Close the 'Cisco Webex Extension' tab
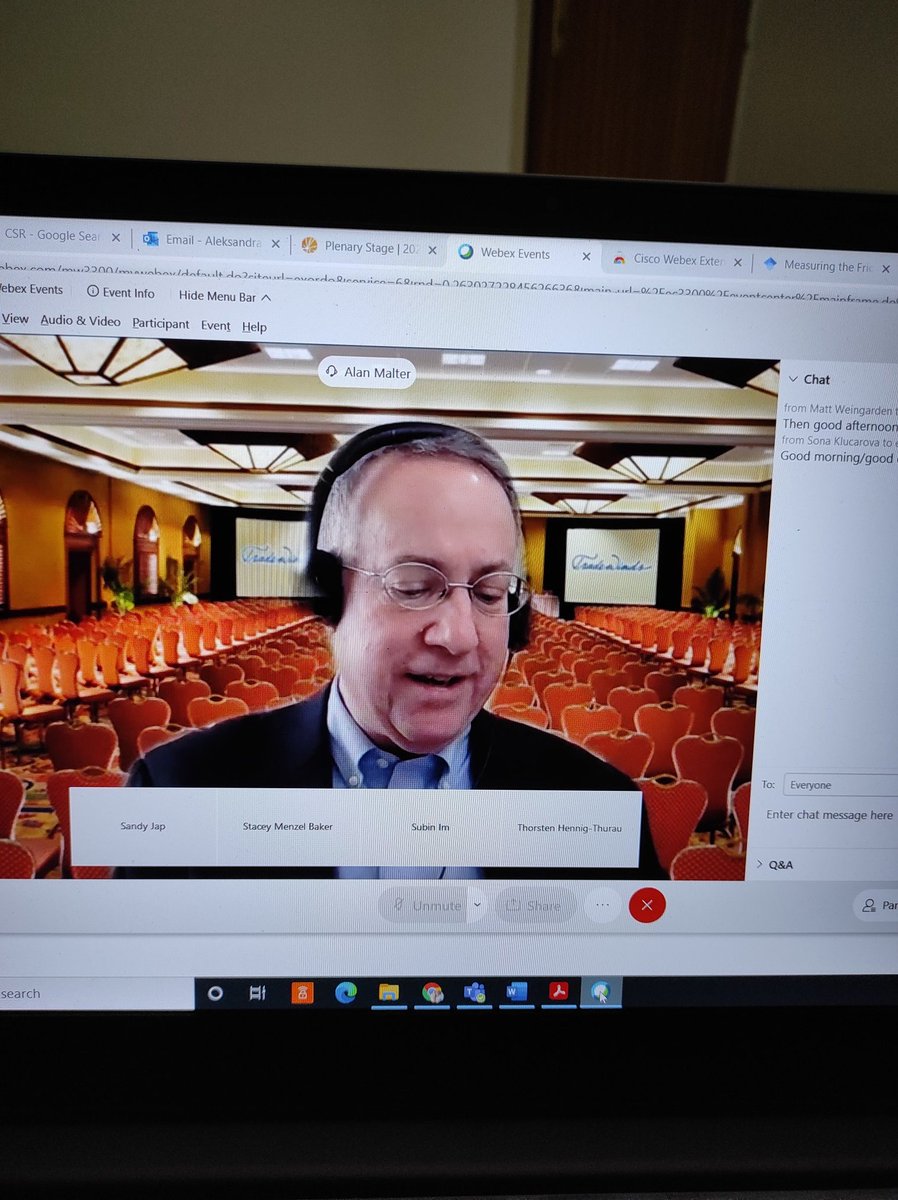Image resolution: width=898 pixels, height=1200 pixels. tap(738, 262)
